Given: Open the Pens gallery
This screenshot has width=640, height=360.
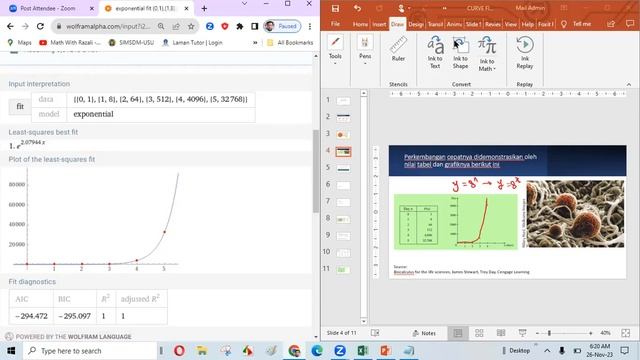Looking at the screenshot, I should pyautogui.click(x=365, y=49).
